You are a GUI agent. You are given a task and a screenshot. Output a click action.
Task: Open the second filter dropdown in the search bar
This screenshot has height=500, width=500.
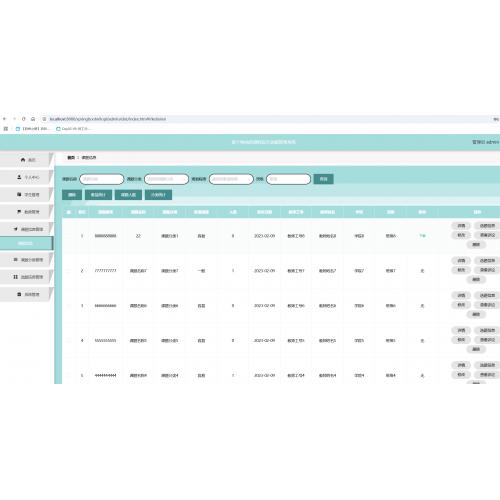coord(166,179)
